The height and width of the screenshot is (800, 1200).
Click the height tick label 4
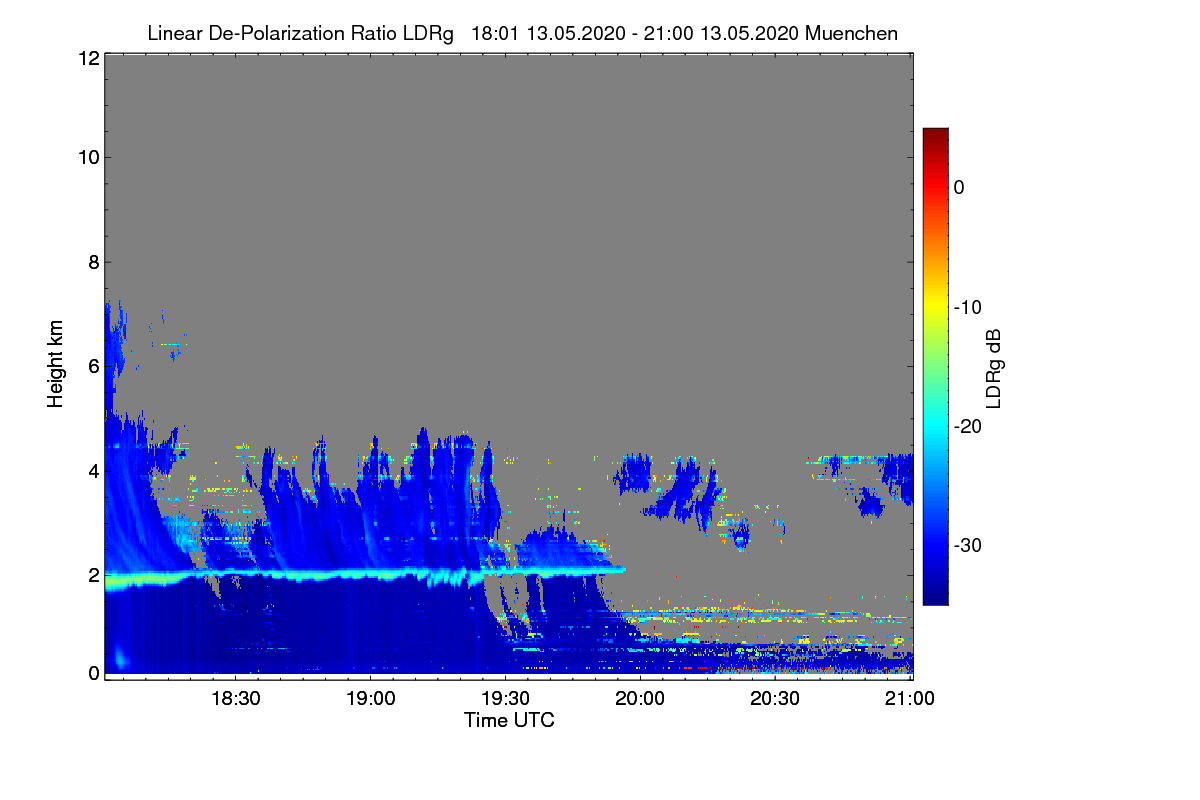tap(92, 470)
